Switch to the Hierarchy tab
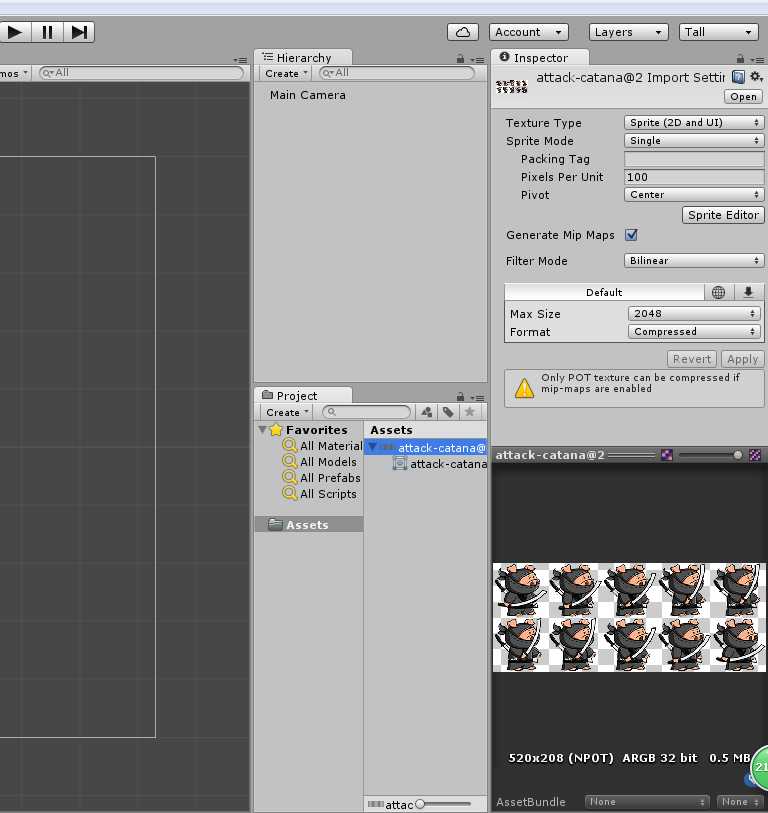The height and width of the screenshot is (813, 768). pyautogui.click(x=303, y=58)
